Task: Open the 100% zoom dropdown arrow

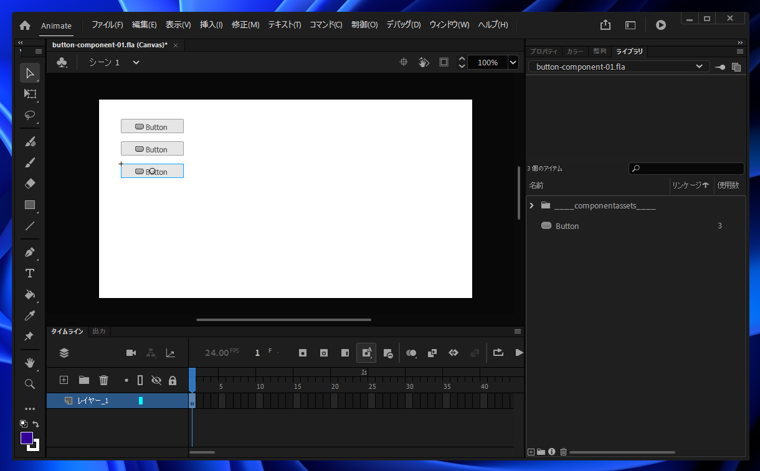Action: 513,63
